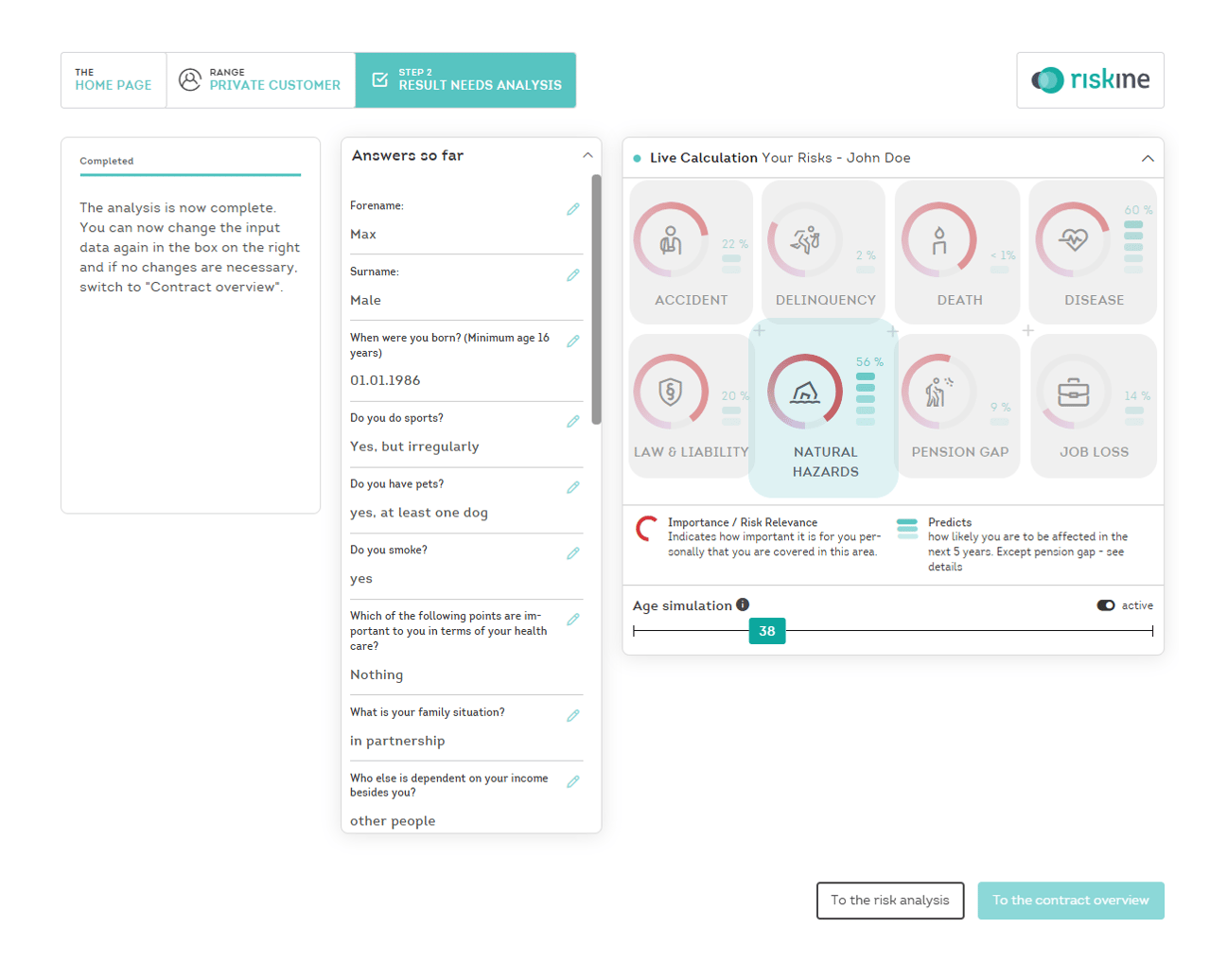The height and width of the screenshot is (980, 1227).
Task: Select the Accident risk icon
Action: pos(671,240)
